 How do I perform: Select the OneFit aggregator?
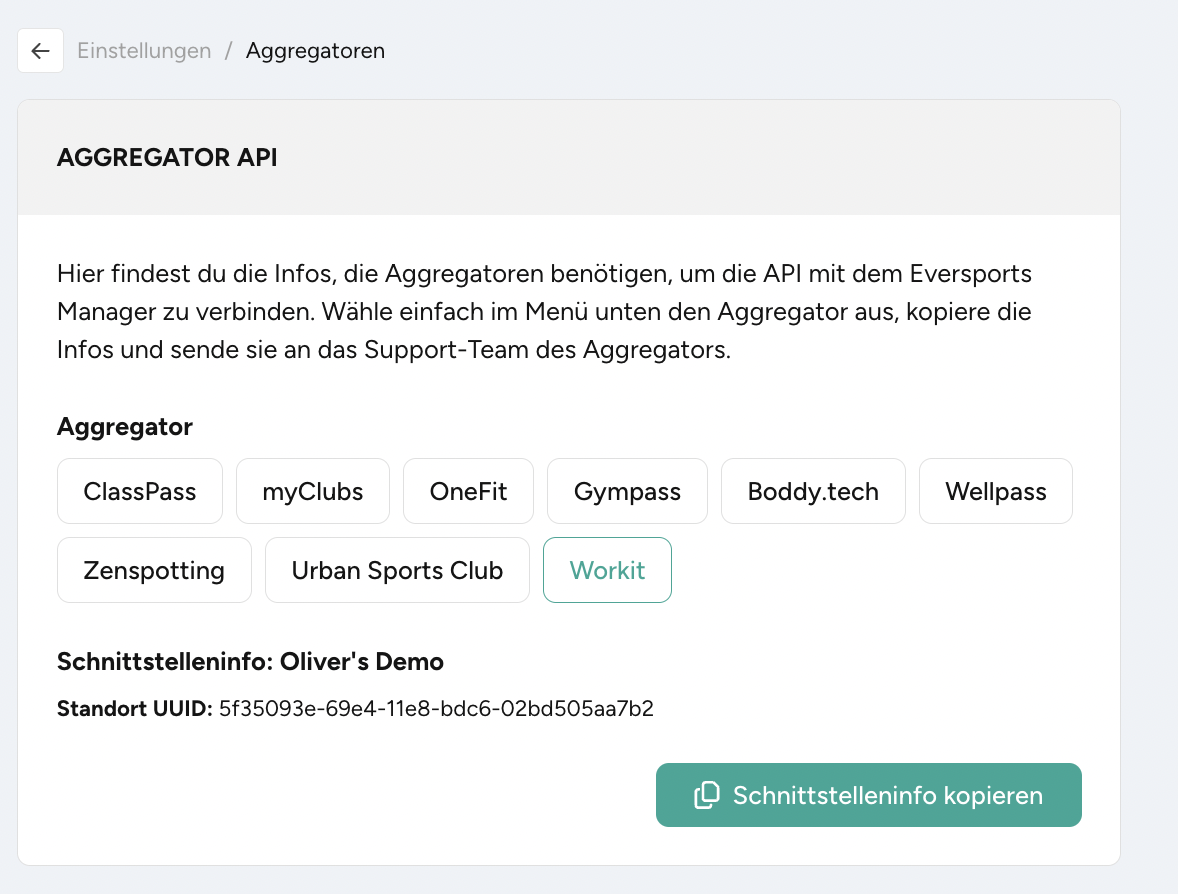[x=468, y=491]
